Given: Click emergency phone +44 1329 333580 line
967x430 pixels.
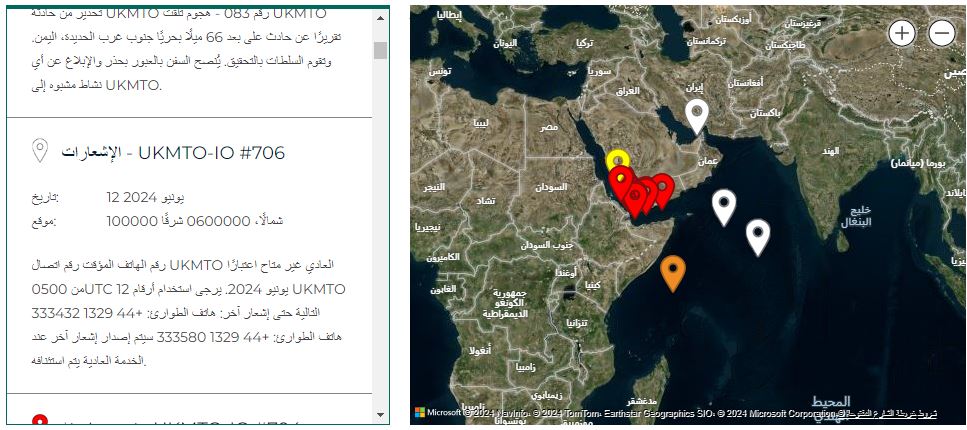Looking at the screenshot, I should point(187,337).
